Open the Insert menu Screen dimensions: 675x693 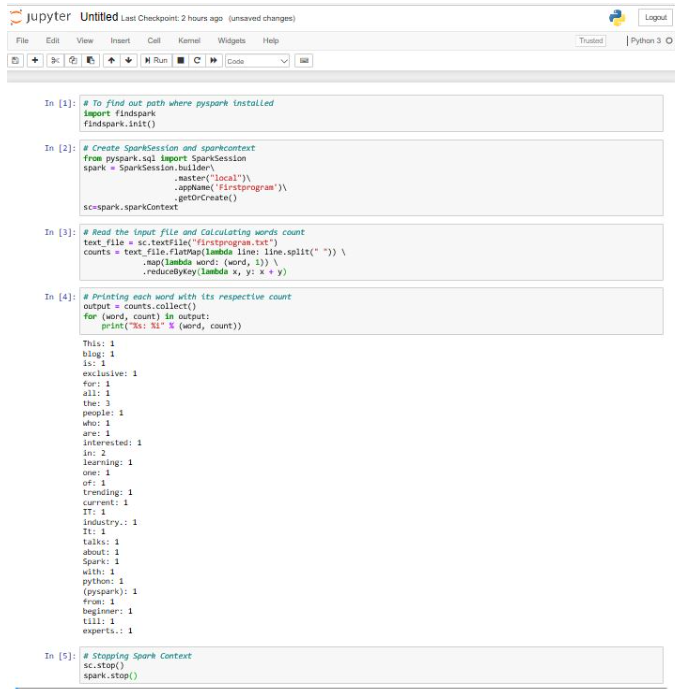pos(120,41)
